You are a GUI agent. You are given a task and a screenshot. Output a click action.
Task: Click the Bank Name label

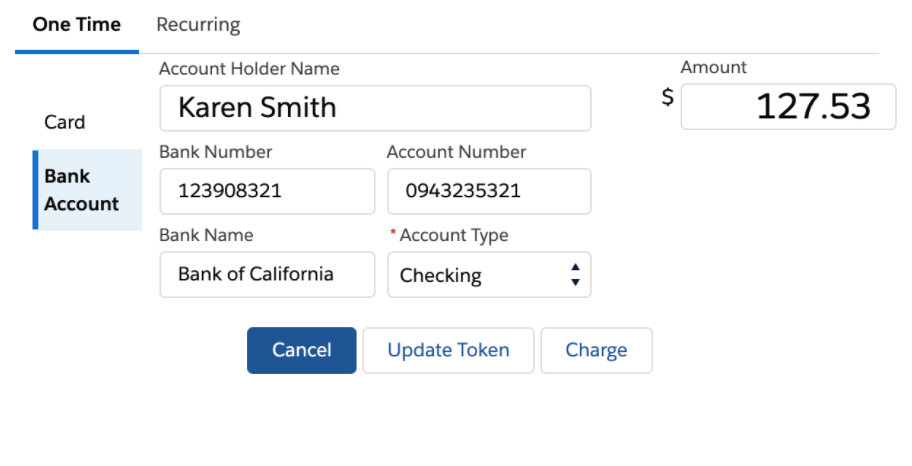[206, 235]
